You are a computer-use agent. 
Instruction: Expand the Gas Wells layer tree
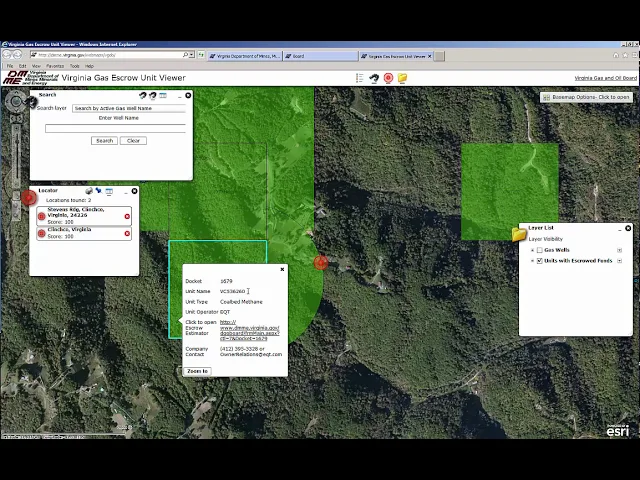tap(533, 250)
